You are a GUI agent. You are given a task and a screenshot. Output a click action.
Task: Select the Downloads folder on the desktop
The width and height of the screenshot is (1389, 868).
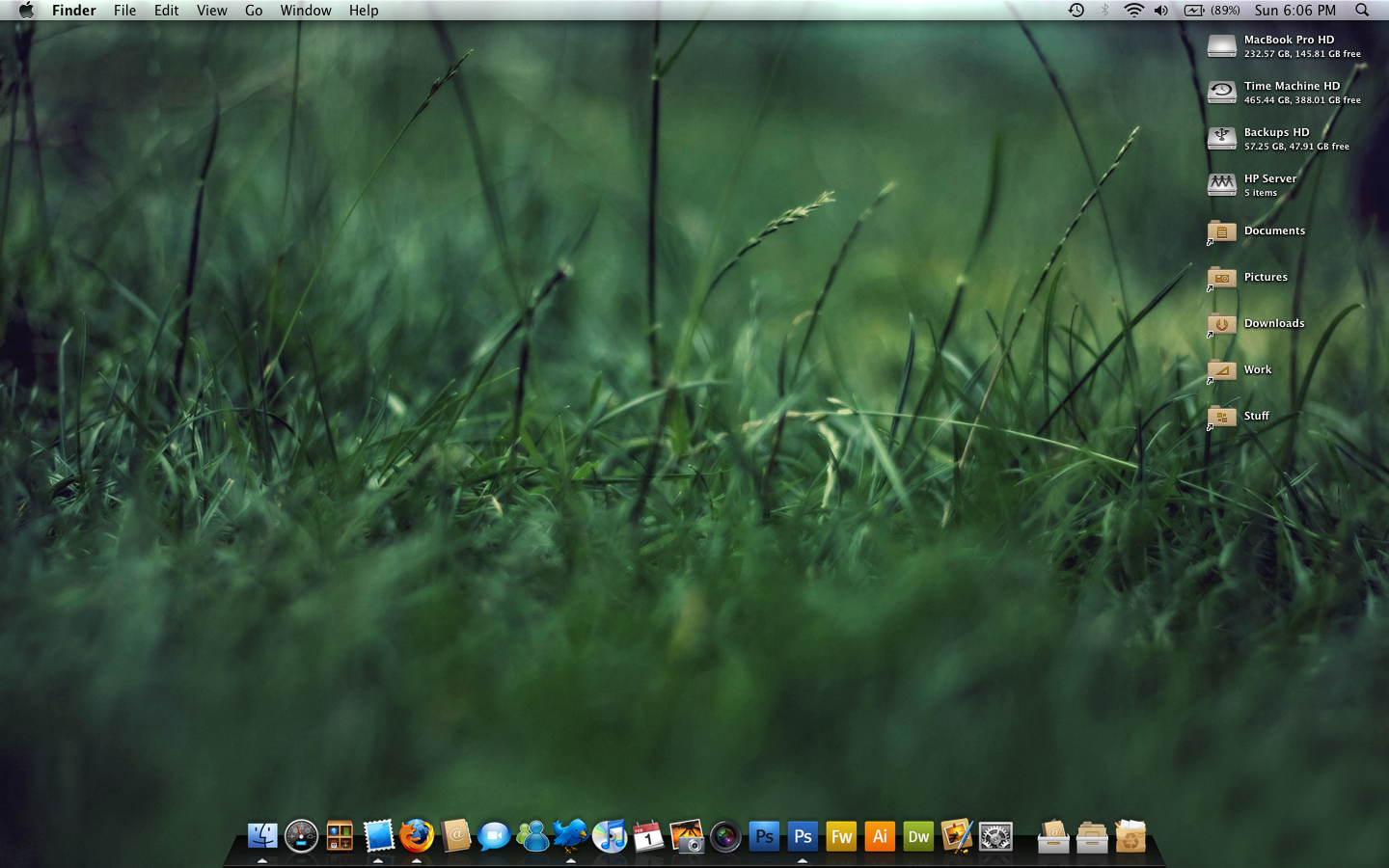coord(1222,324)
